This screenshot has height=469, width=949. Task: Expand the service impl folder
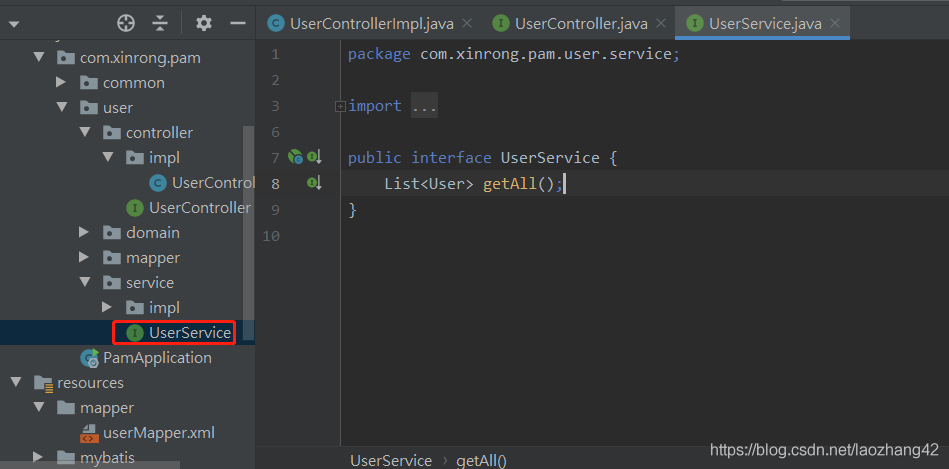pos(108,307)
